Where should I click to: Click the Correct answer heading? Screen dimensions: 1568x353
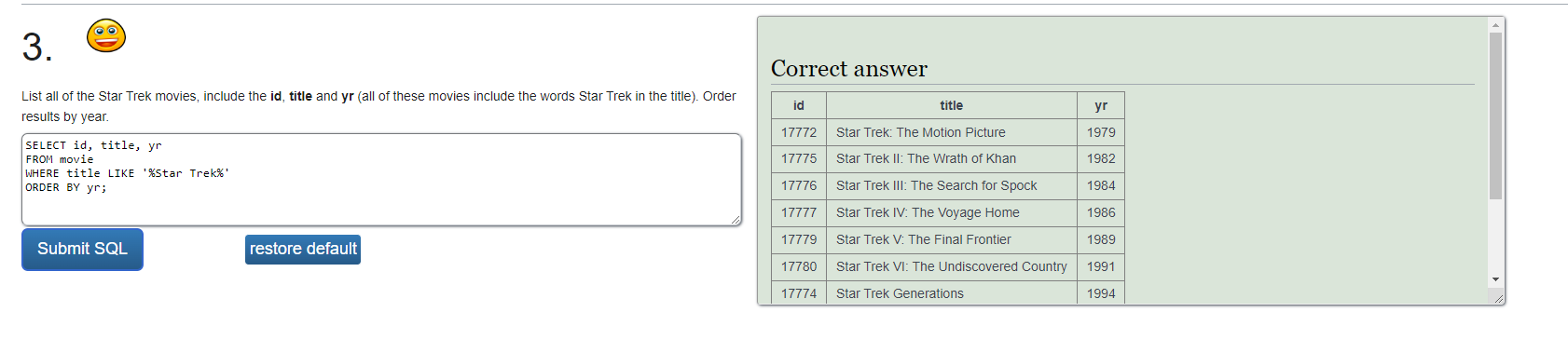[849, 69]
